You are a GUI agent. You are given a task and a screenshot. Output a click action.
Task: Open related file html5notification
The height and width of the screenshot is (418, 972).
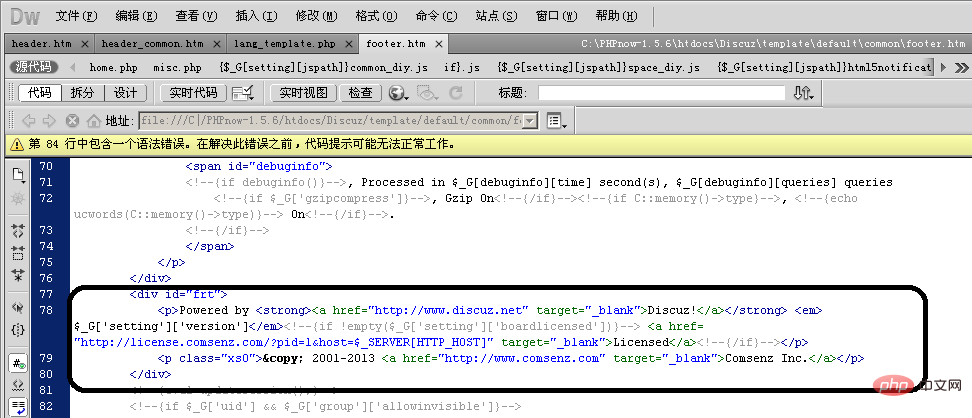pos(824,68)
